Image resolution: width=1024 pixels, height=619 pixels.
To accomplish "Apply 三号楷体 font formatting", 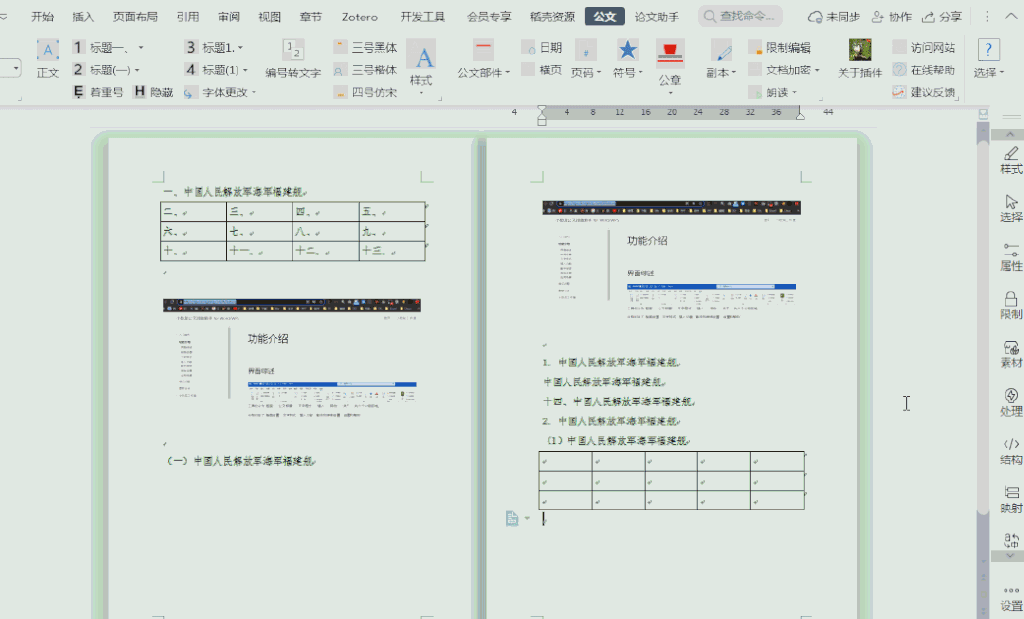I will pyautogui.click(x=366, y=70).
